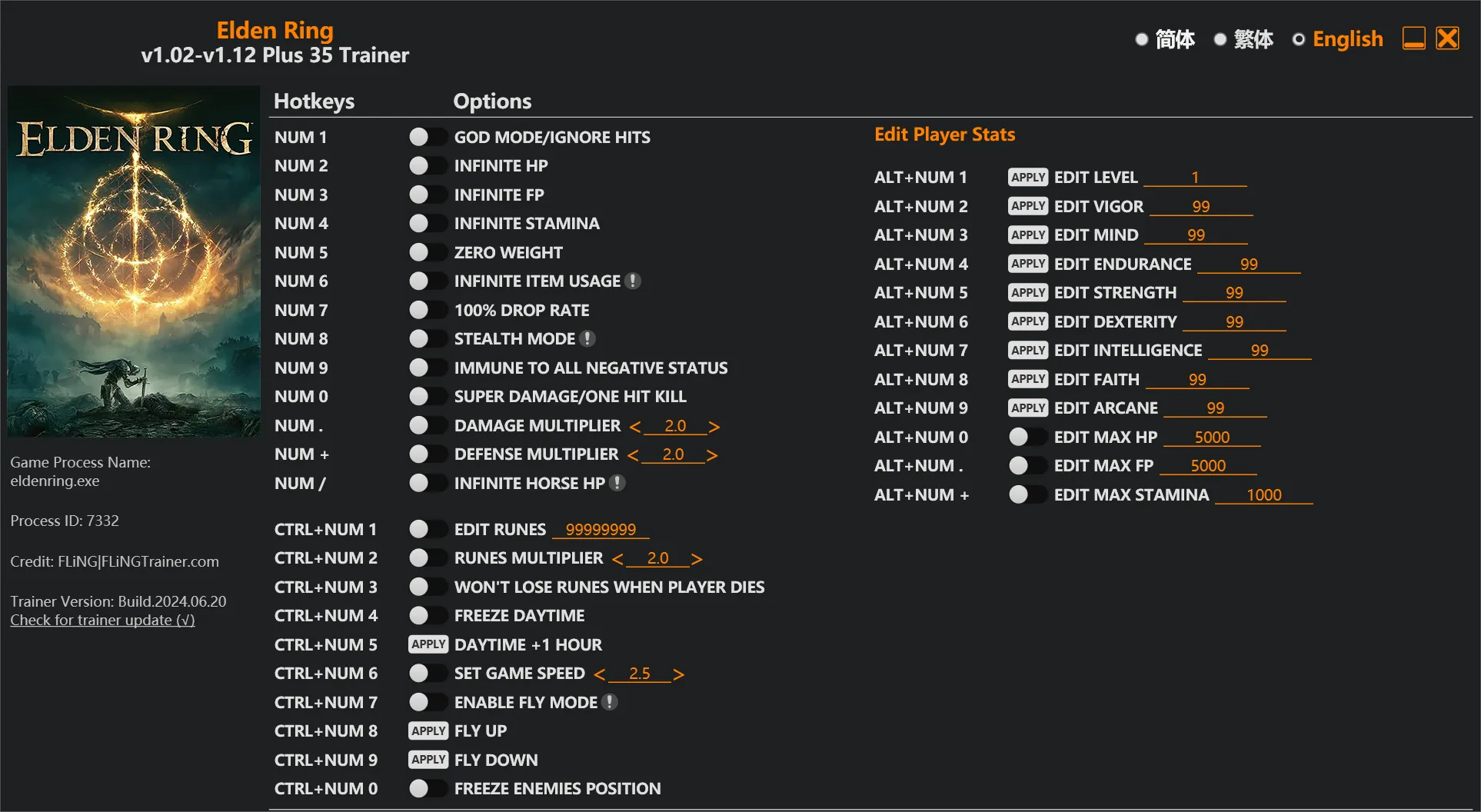Click the info icon next to Enable Fly Mode
1481x812 pixels.
(x=610, y=702)
